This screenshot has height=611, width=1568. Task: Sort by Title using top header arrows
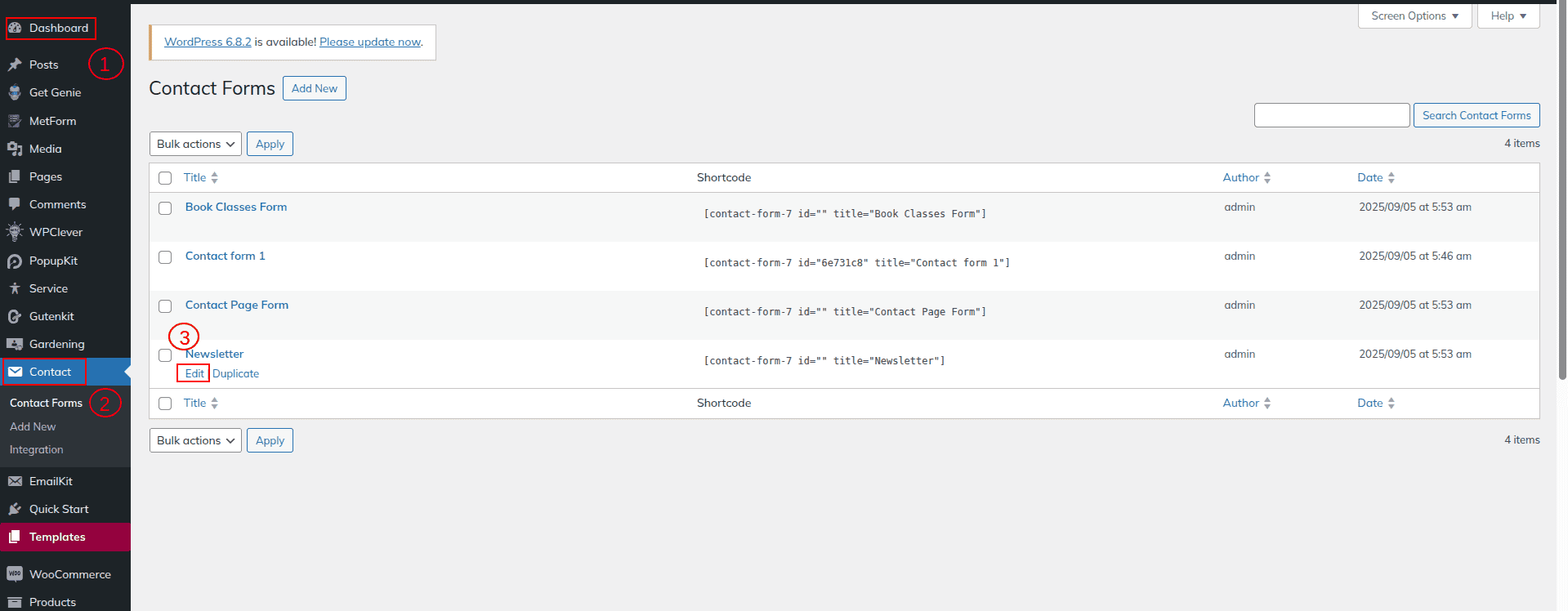click(214, 177)
